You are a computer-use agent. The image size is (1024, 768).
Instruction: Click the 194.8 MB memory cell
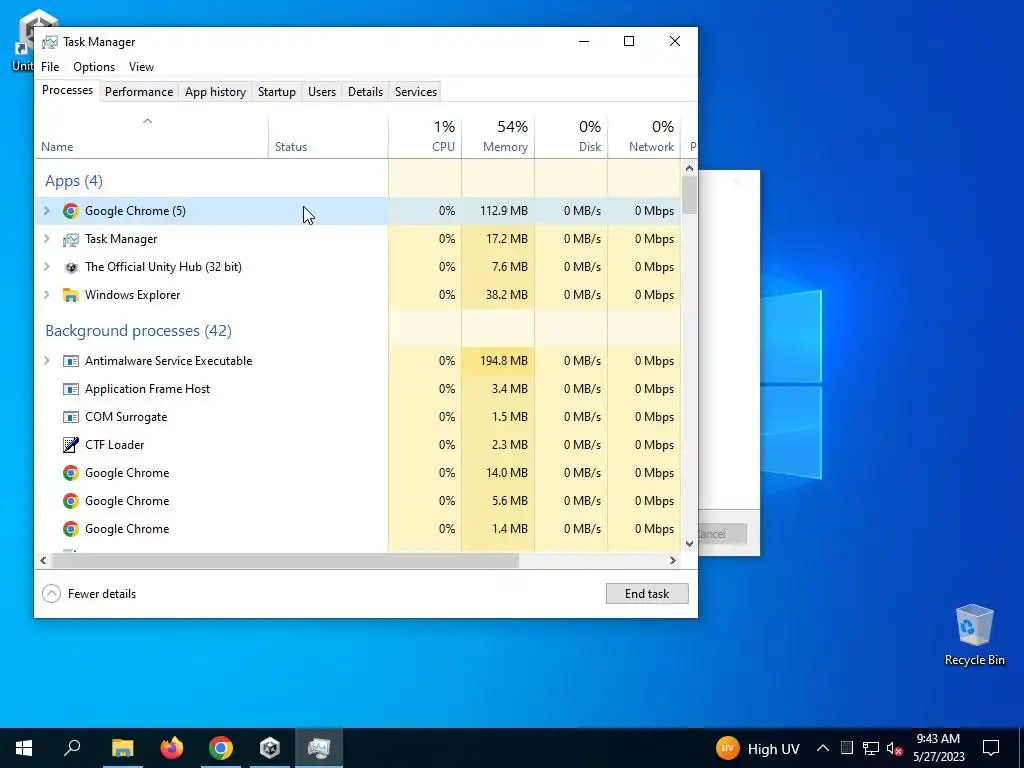498,361
